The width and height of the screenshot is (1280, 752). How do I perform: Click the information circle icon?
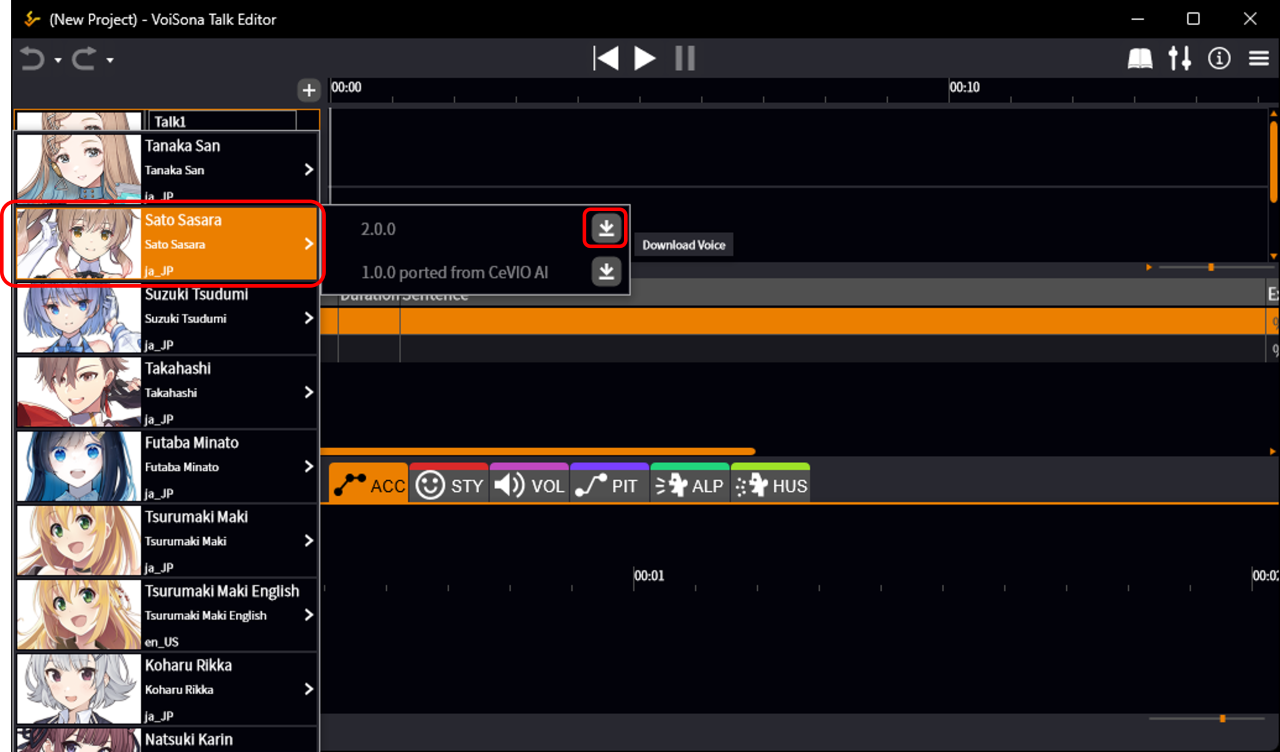1219,59
